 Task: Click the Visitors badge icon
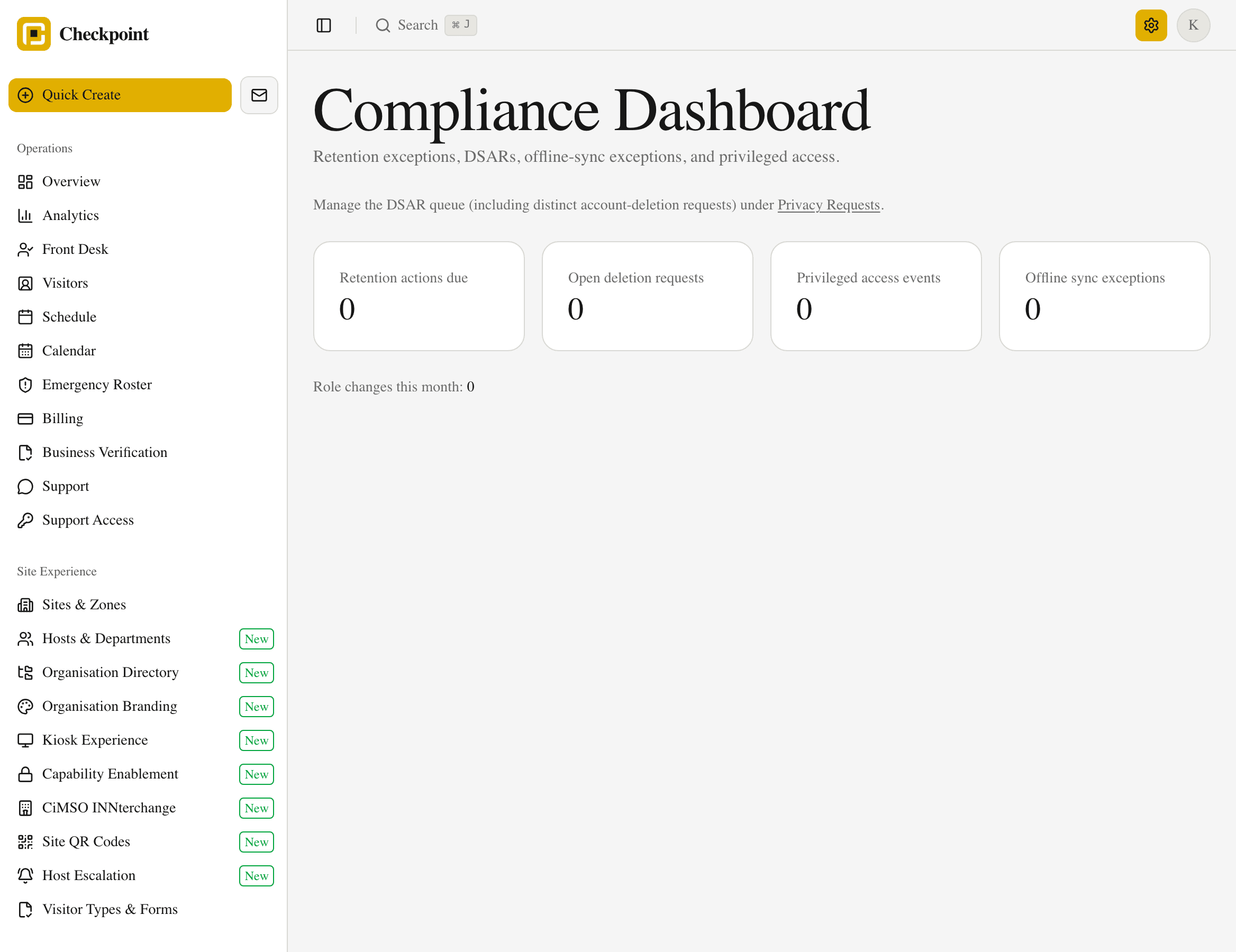(25, 283)
